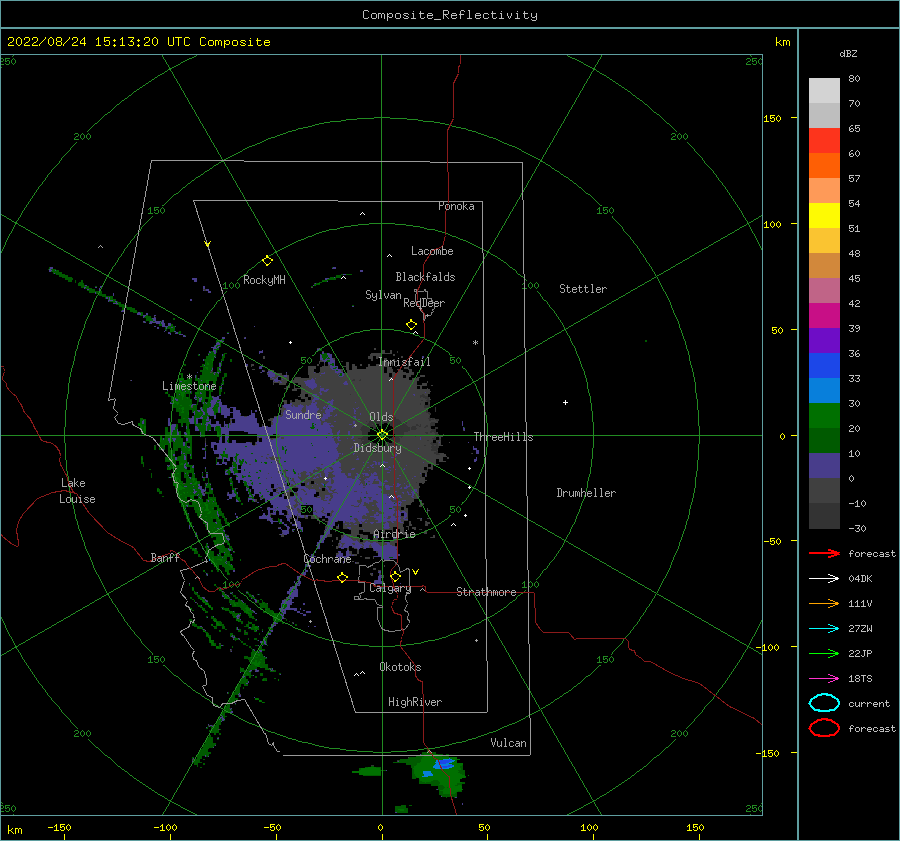Screen dimensions: 900x841
Task: Click the dBZ legend heading
Action: pyautogui.click(x=848, y=53)
